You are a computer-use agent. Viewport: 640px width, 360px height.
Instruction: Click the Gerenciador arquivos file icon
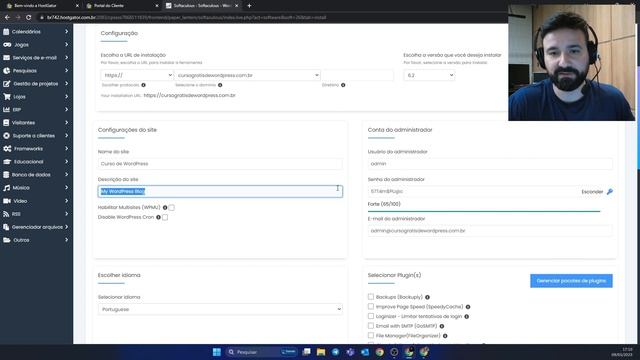pos(6,227)
